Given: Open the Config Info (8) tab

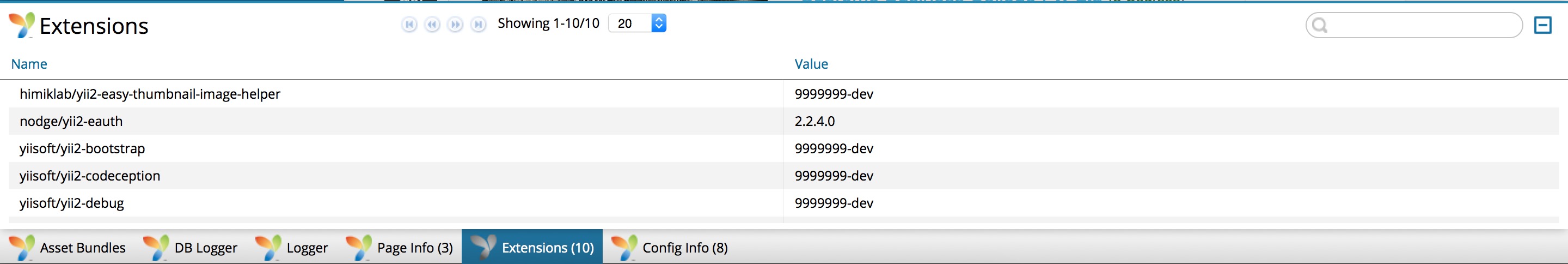Looking at the screenshot, I should tap(670, 247).
